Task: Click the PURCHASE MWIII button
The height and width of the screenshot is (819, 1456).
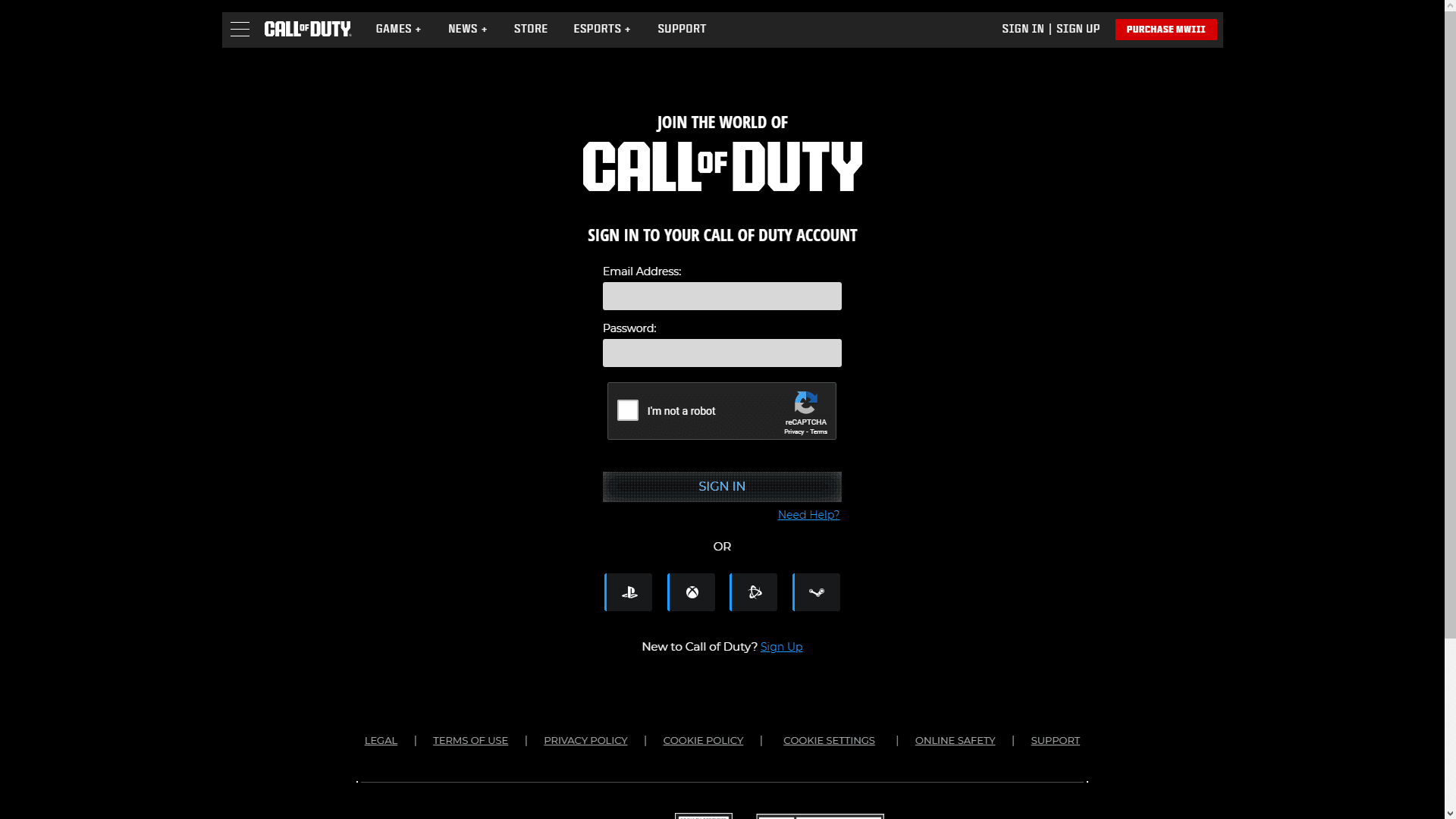Action: [1166, 30]
